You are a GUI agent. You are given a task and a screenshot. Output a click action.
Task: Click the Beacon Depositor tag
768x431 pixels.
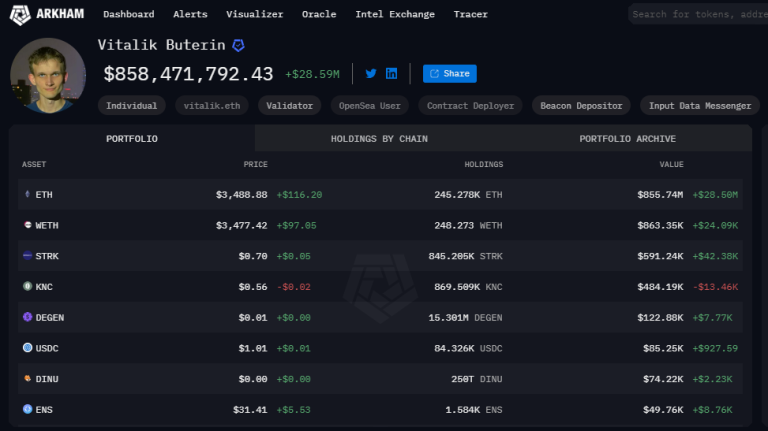(581, 105)
